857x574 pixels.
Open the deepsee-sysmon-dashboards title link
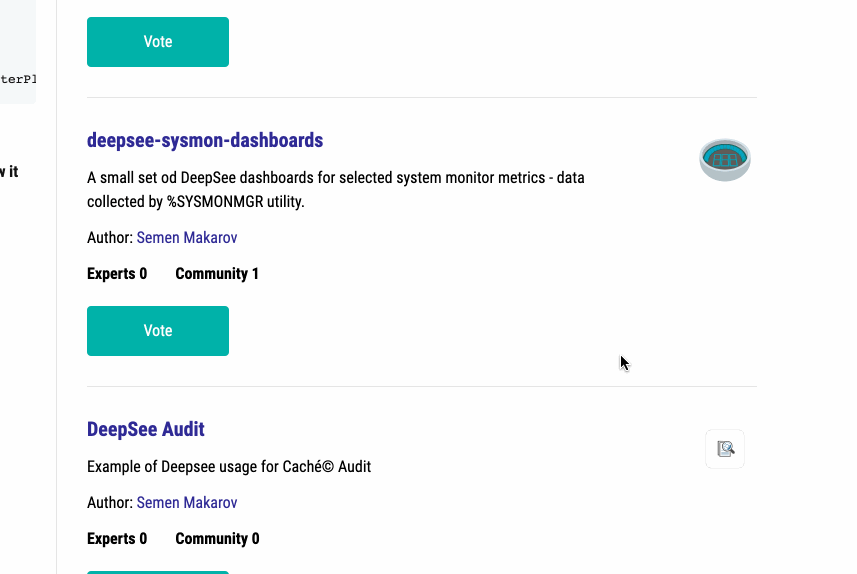205,140
